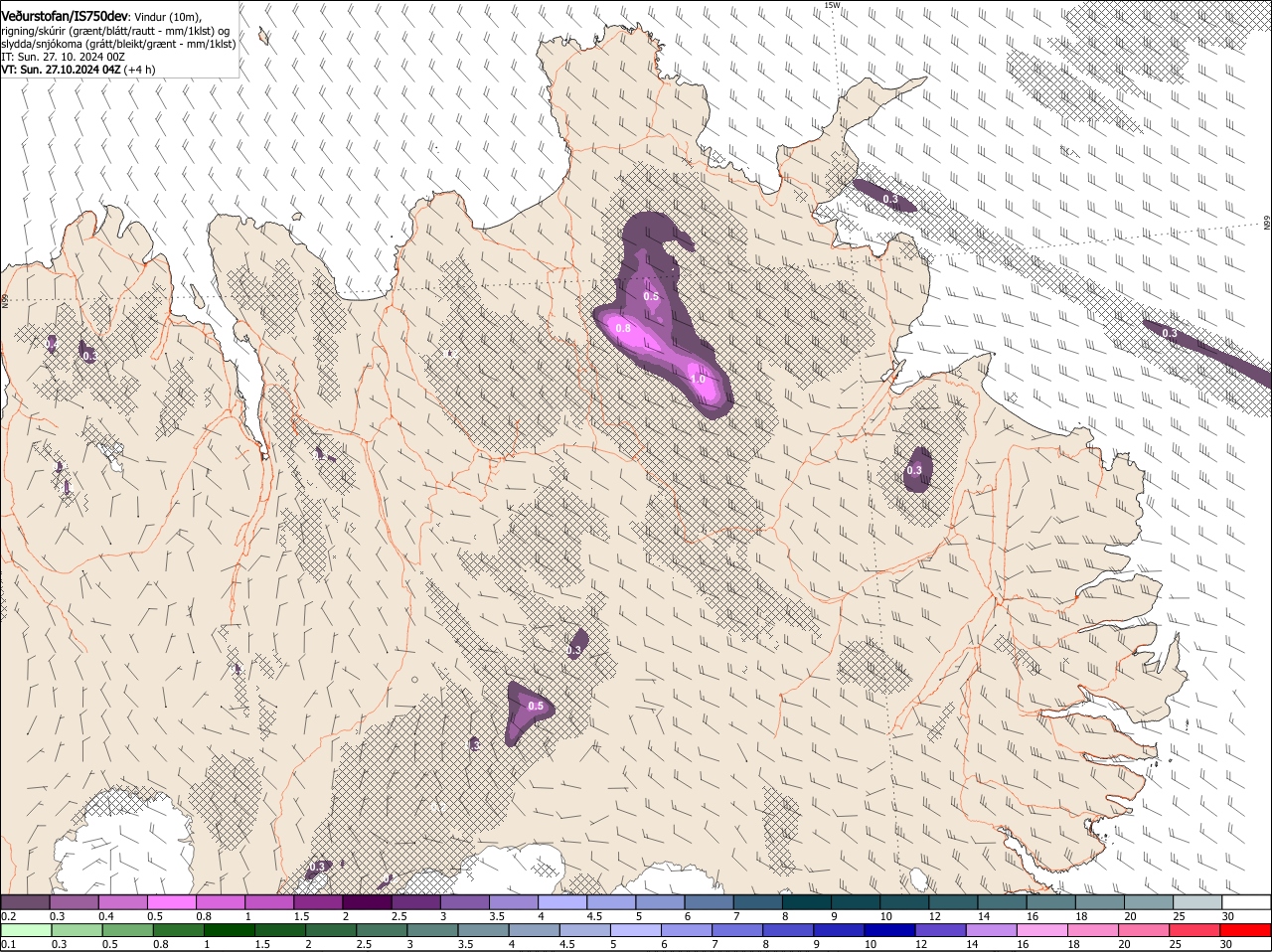This screenshot has height=952, width=1272.
Task: Click the '(+4 h)' forecast offset text
Action: click(x=141, y=70)
